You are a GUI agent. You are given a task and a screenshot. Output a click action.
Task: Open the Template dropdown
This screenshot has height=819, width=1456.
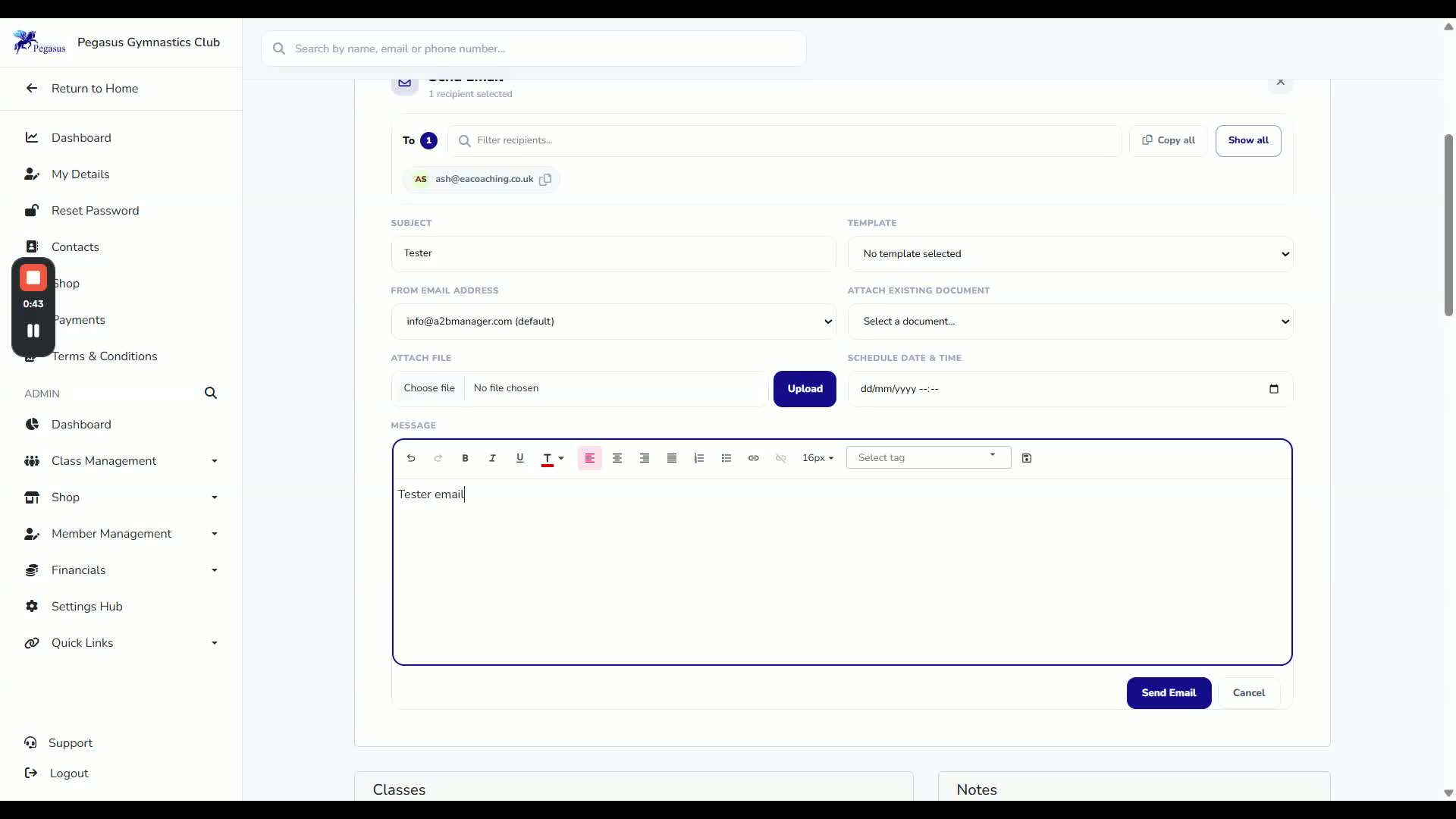click(1070, 254)
